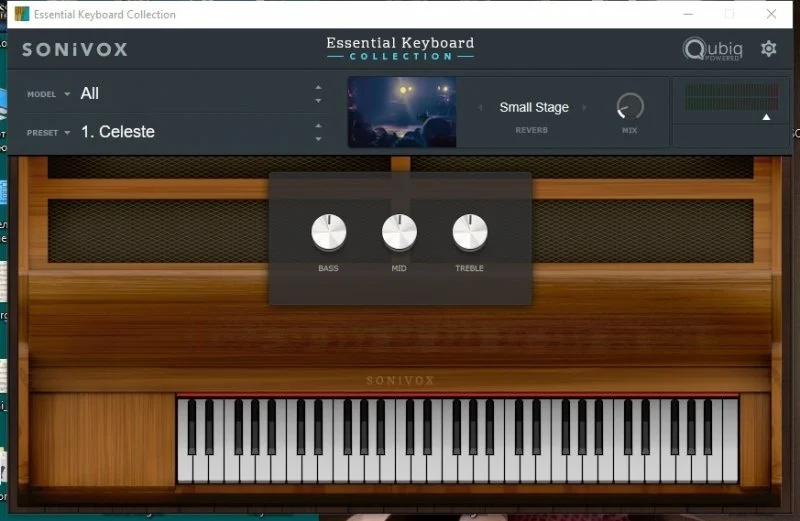Click the Qubiq powered logo
Screen dimensions: 800x521
[713, 49]
